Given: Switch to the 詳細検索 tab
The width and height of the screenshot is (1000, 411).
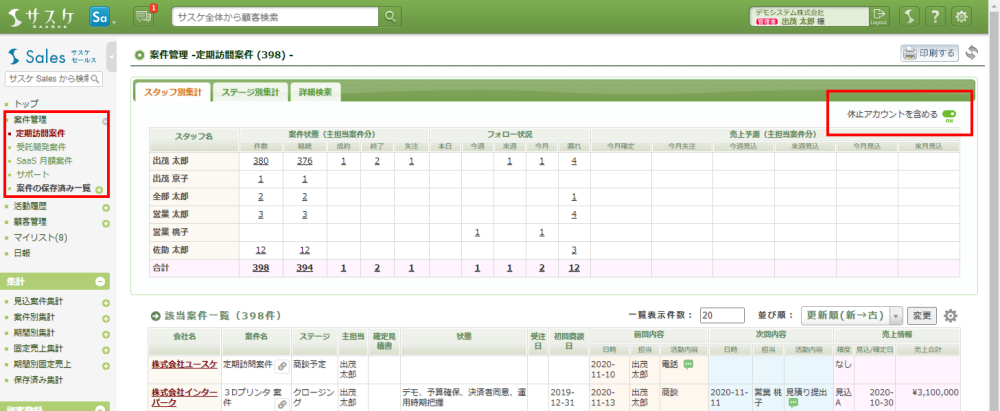Looking at the screenshot, I should pos(317,92).
